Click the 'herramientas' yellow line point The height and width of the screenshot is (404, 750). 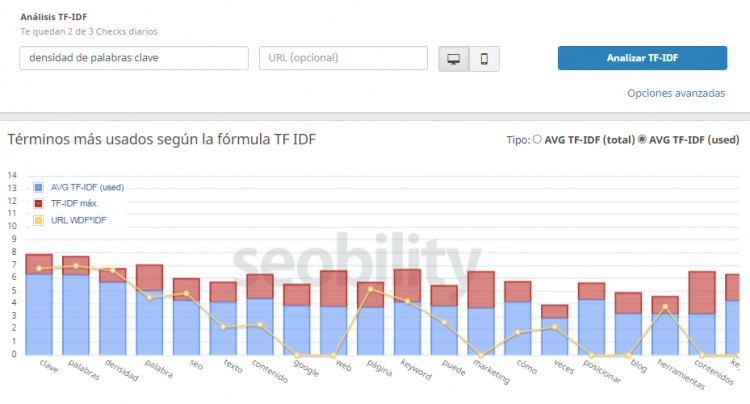[665, 306]
